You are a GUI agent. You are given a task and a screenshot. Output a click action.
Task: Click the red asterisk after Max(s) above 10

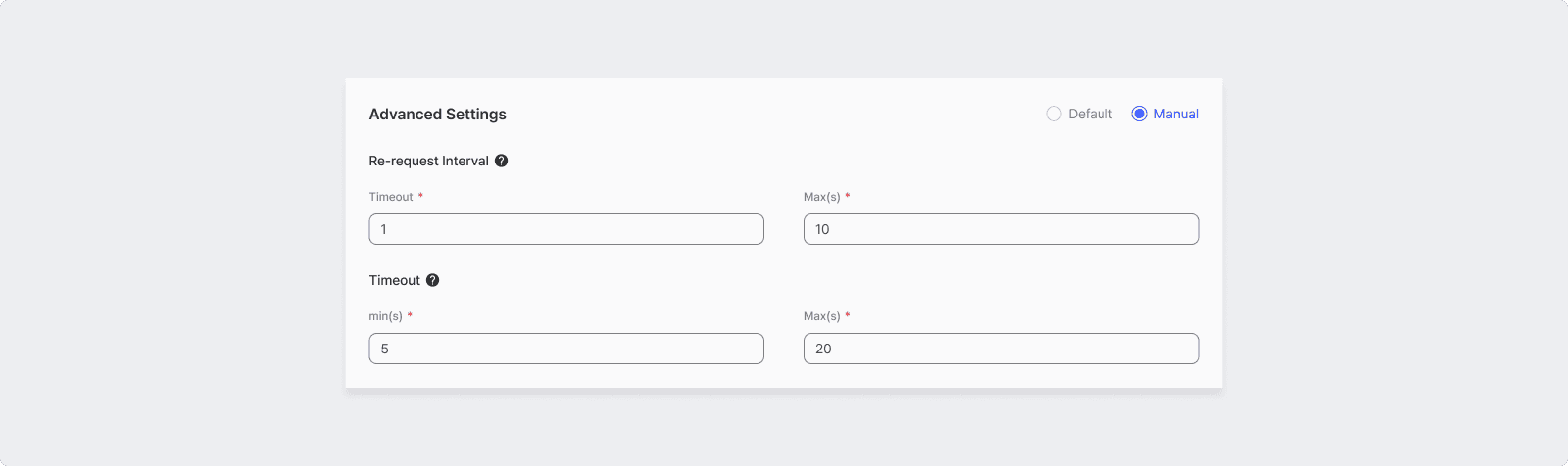click(x=848, y=196)
